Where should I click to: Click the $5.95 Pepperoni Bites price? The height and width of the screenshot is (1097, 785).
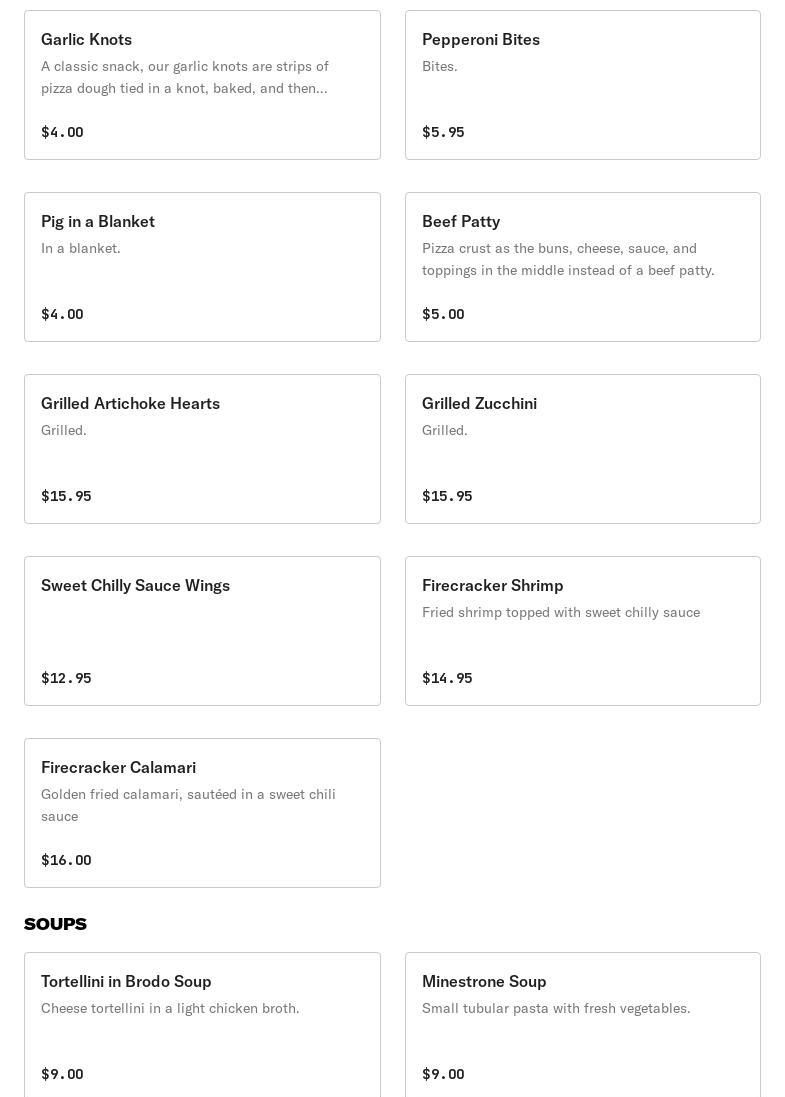tap(443, 132)
